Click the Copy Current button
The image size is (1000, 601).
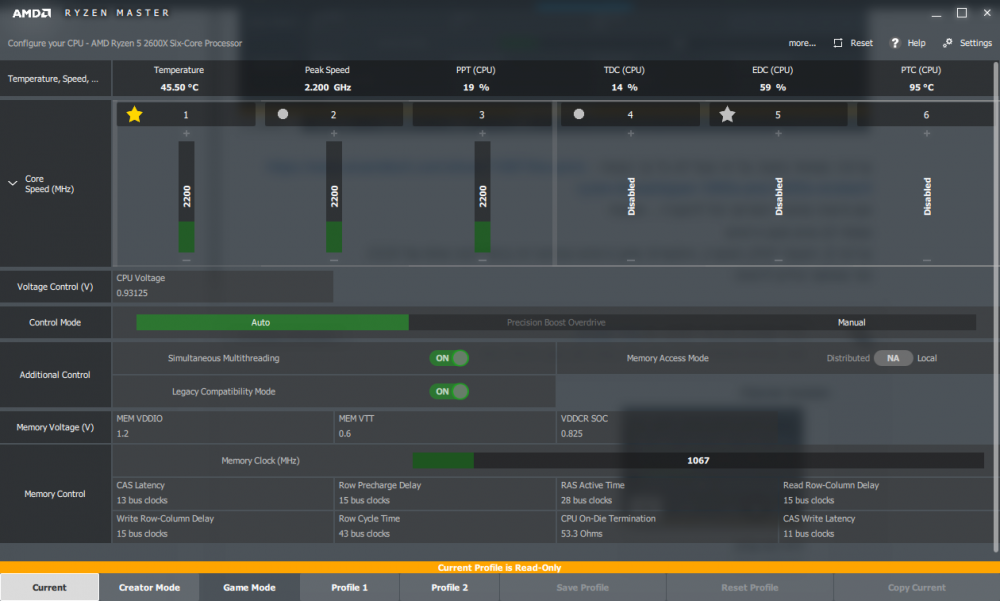click(x=916, y=587)
